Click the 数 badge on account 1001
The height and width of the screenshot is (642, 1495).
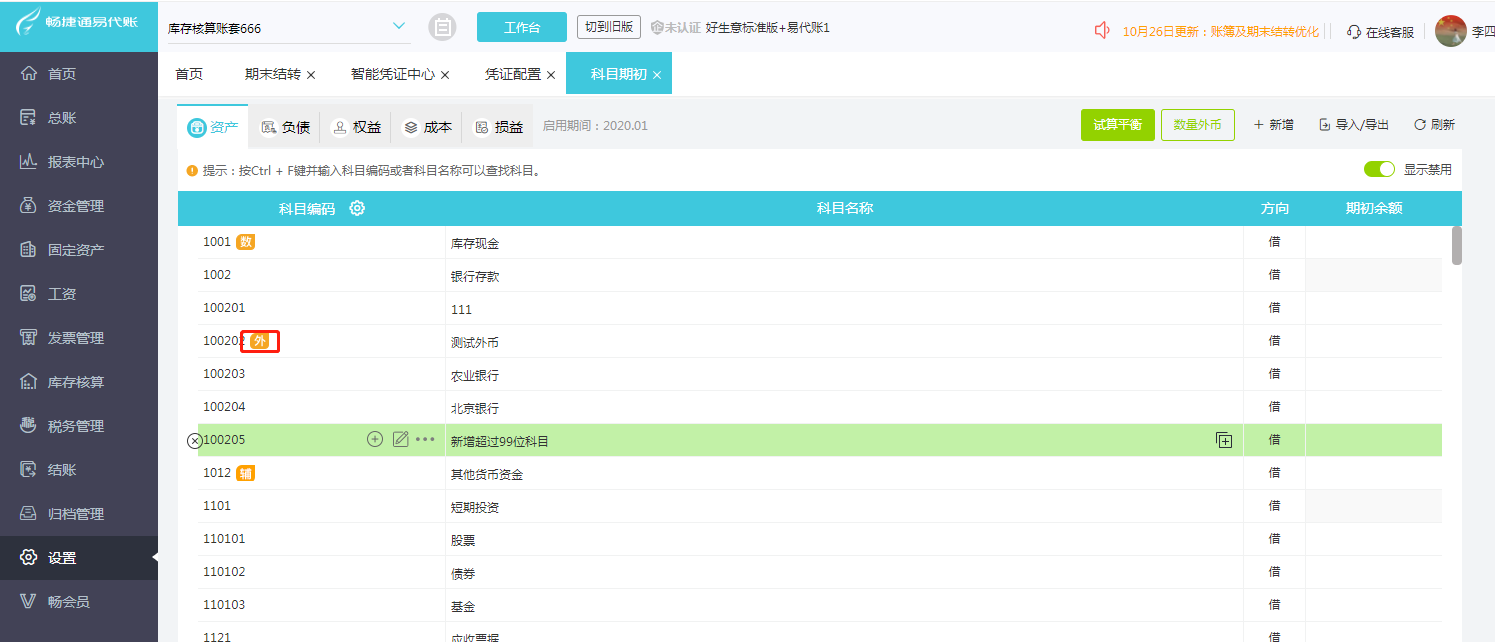246,242
